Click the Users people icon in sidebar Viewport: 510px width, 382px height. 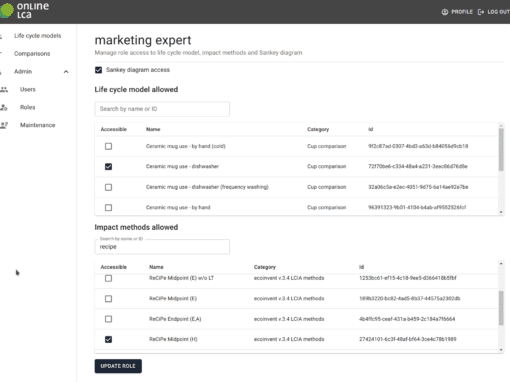pyautogui.click(x=4, y=89)
